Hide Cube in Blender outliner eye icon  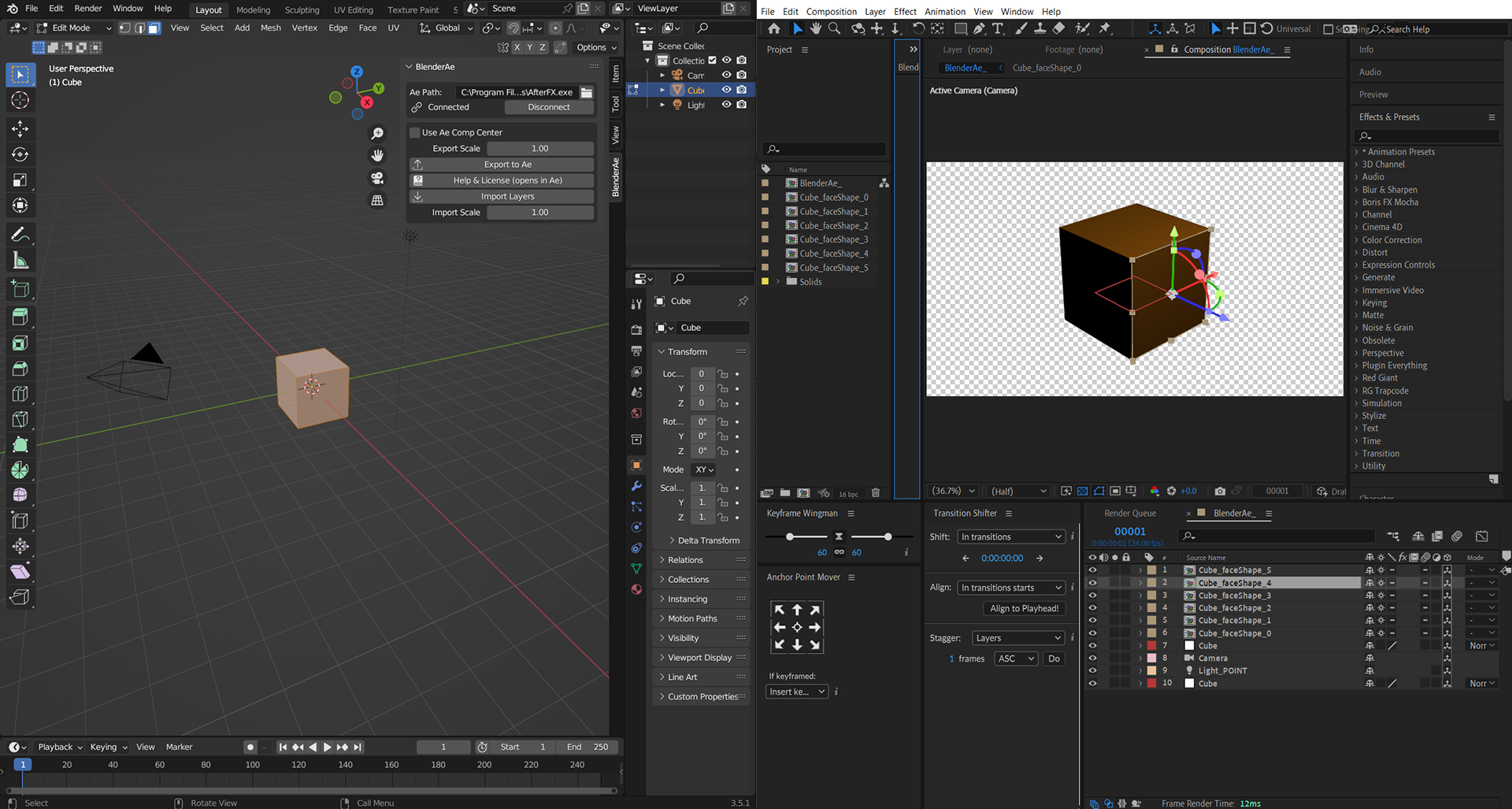point(726,90)
